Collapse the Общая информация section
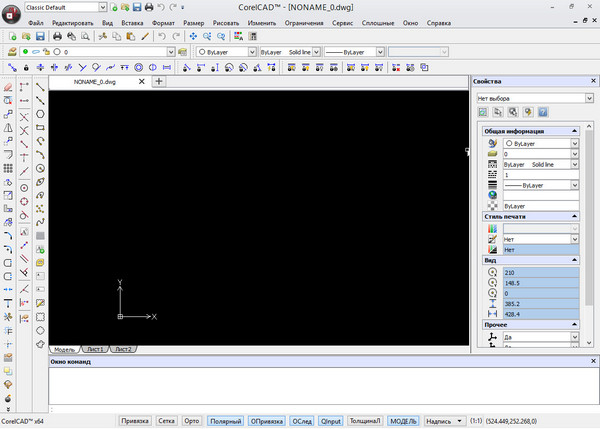Viewport: 600px width, 429px height. tap(573, 130)
